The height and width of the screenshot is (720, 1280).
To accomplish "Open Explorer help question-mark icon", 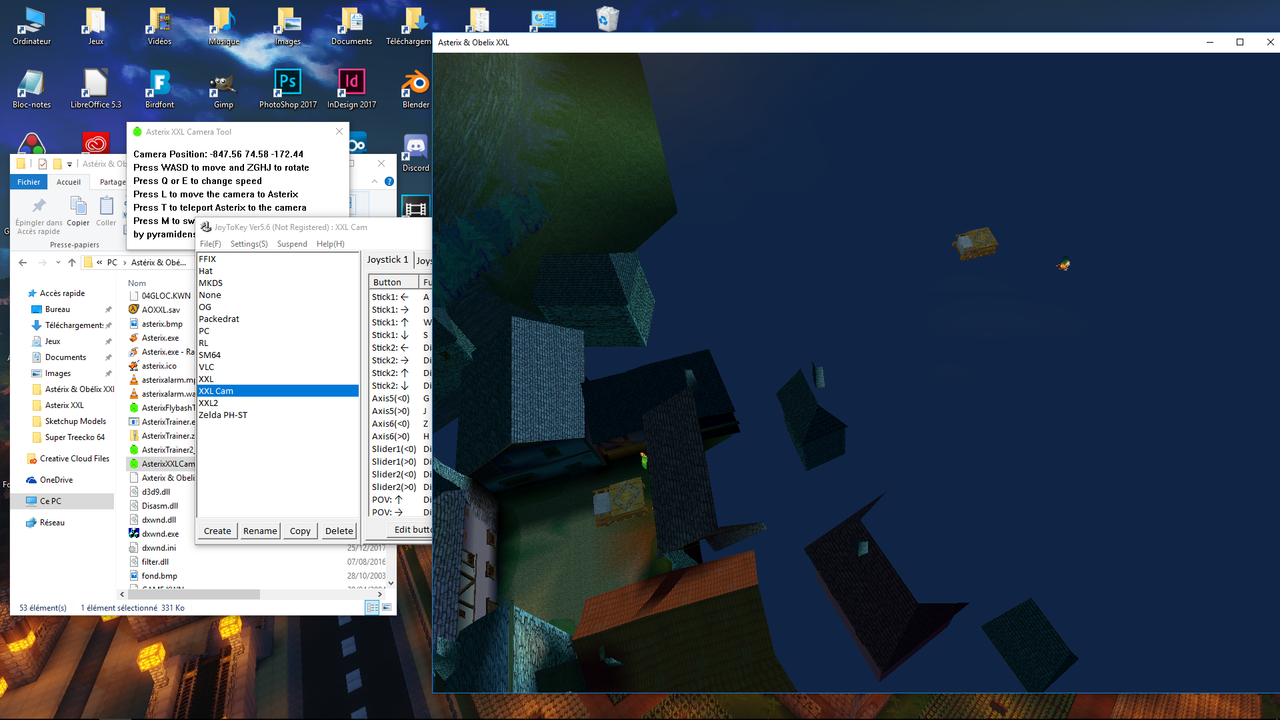I will pyautogui.click(x=389, y=182).
